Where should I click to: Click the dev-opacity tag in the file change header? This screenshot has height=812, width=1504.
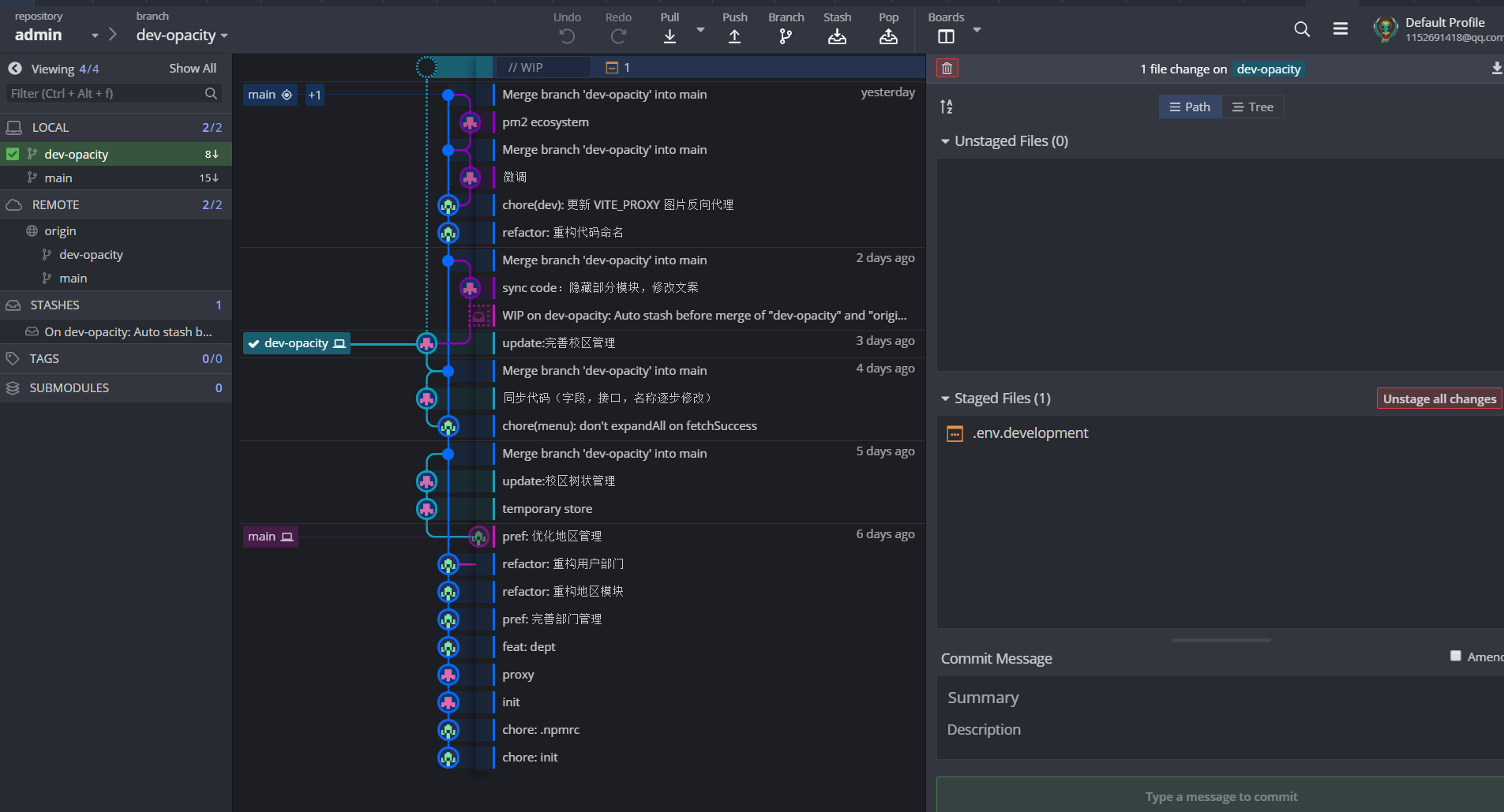click(x=1268, y=69)
